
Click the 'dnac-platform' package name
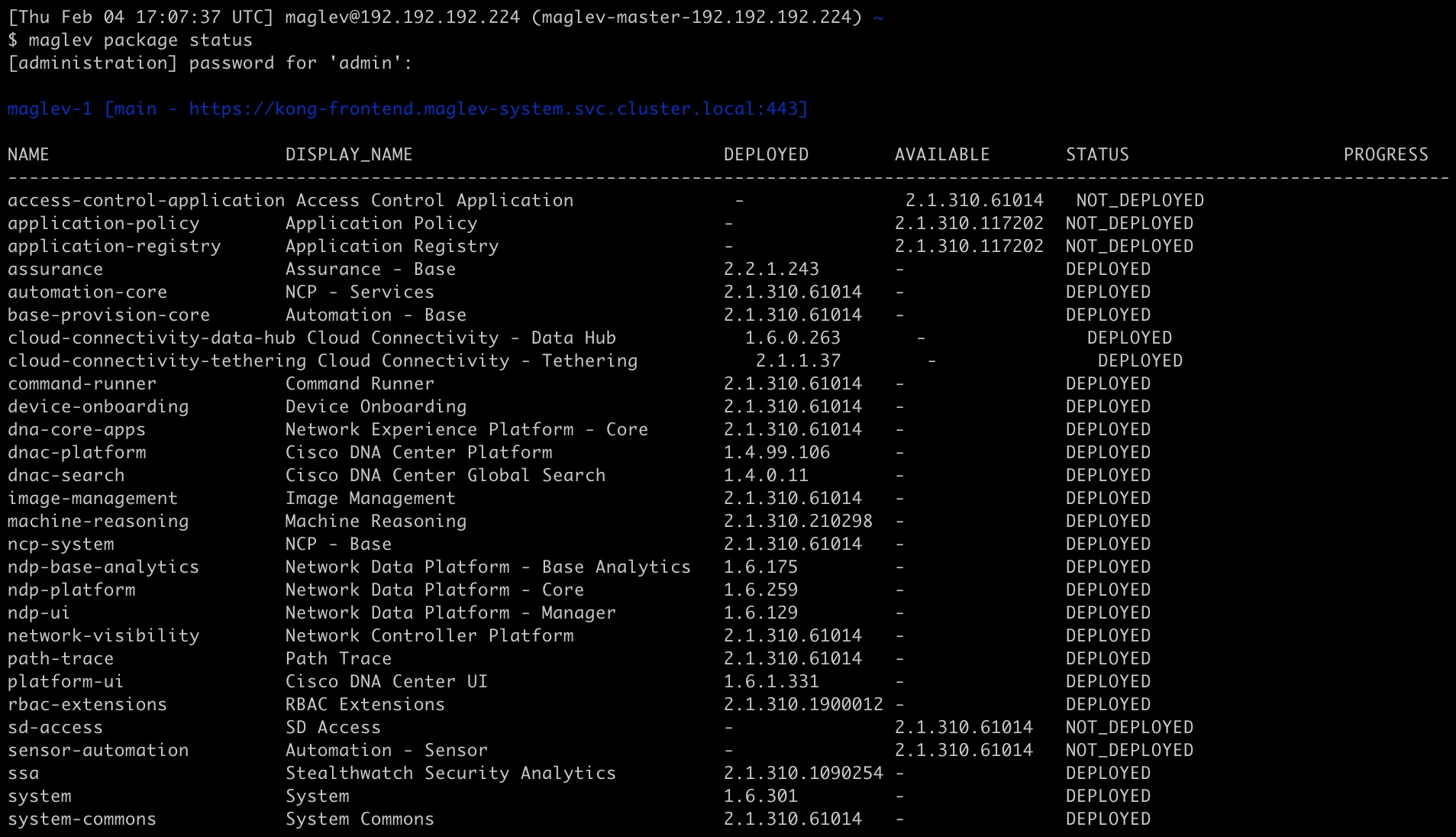[x=76, y=452]
